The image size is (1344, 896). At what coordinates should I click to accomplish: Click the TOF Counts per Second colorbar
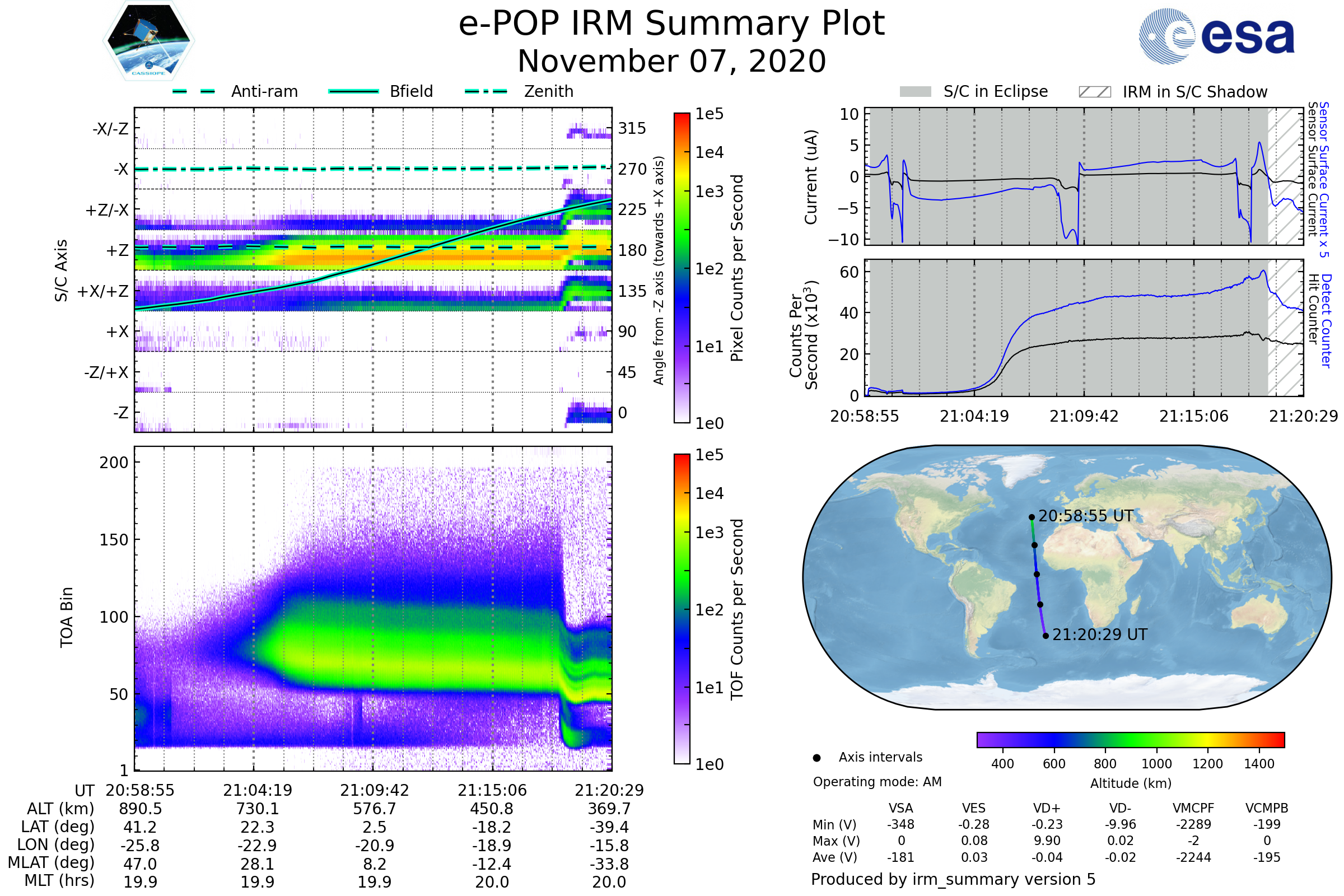[x=682, y=609]
